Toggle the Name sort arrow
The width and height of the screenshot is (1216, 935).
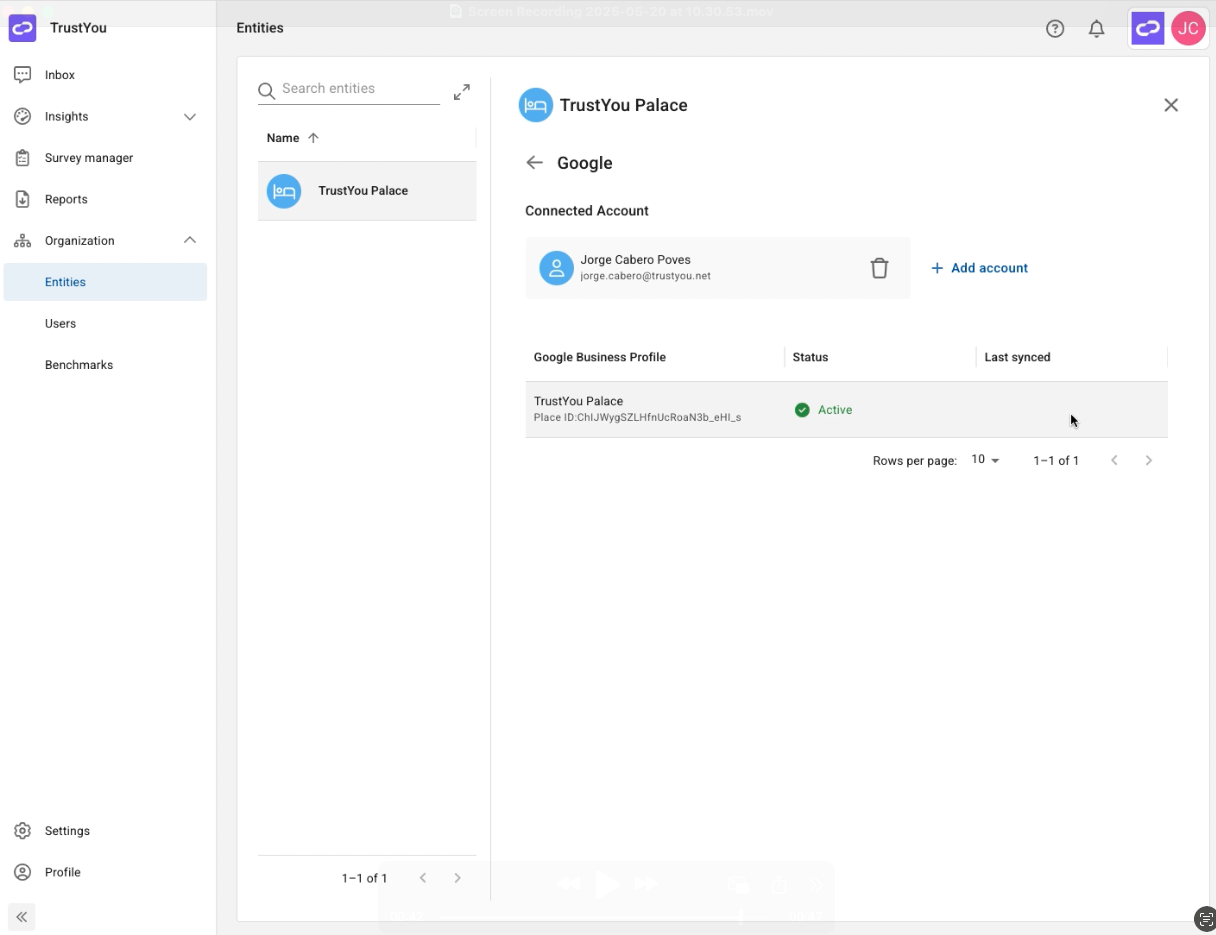pyautogui.click(x=313, y=138)
